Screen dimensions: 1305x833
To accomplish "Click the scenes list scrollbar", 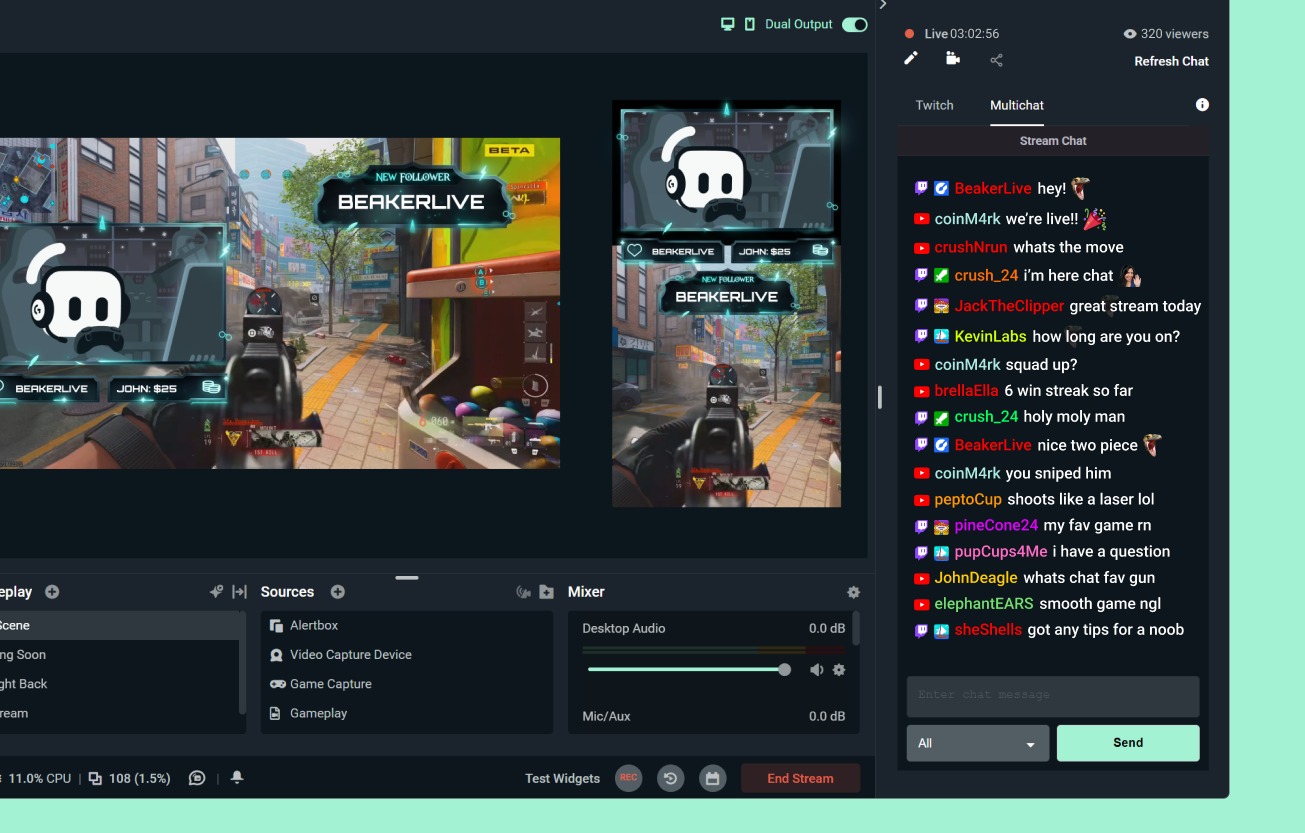I will 243,665.
